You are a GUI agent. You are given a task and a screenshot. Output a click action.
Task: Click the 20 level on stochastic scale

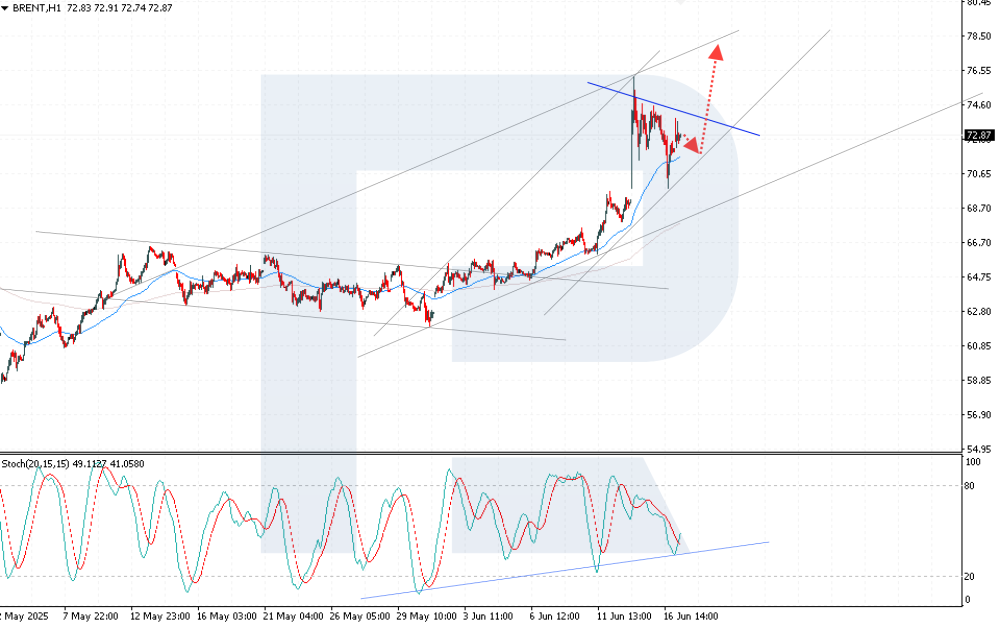tap(970, 576)
